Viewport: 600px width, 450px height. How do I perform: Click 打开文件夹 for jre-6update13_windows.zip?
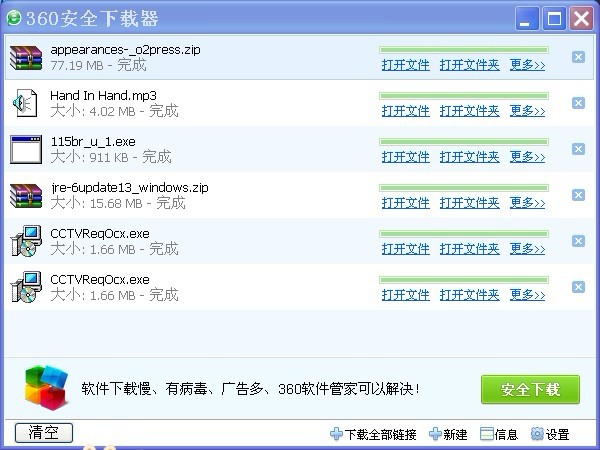(x=470, y=203)
